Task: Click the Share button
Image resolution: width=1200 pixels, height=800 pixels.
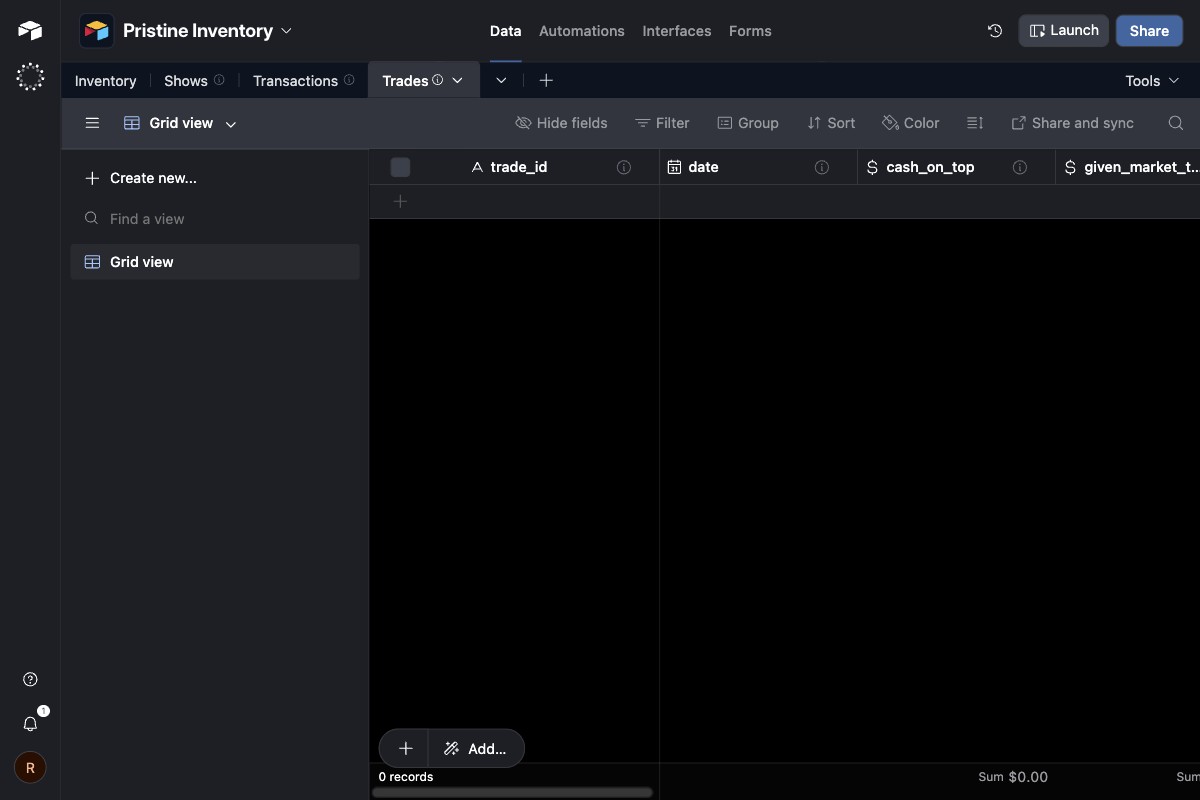Action: pyautogui.click(x=1149, y=31)
